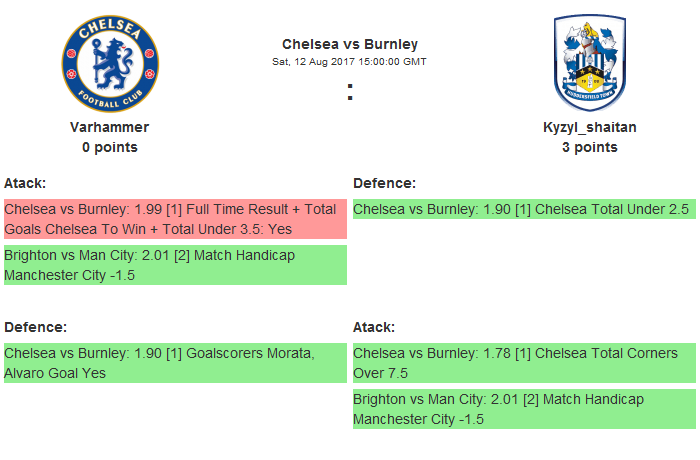
Task: Select the Chelsea Total Under 2.5 bet
Action: [523, 210]
